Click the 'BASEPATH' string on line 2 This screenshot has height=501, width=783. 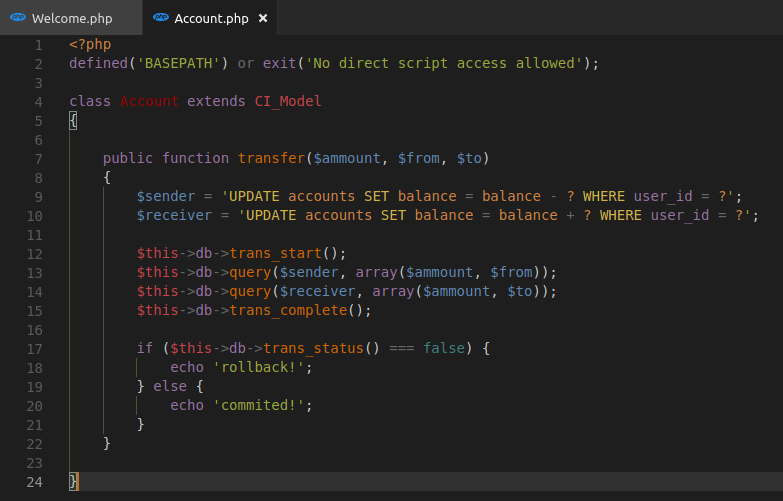182,64
